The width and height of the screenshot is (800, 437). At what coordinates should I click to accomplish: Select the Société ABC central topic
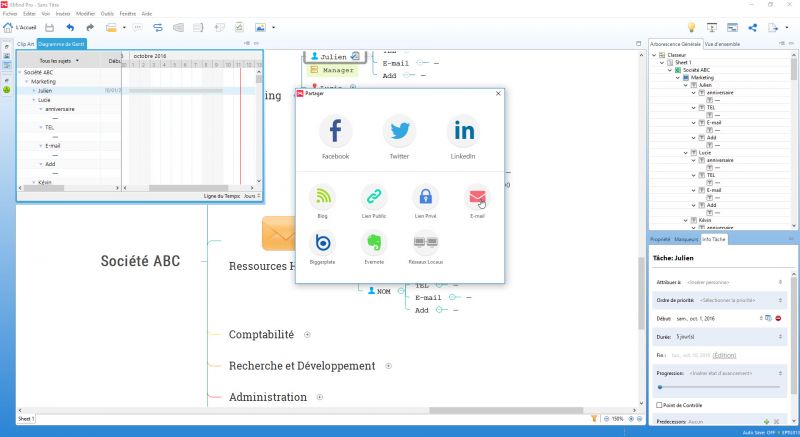tap(140, 261)
